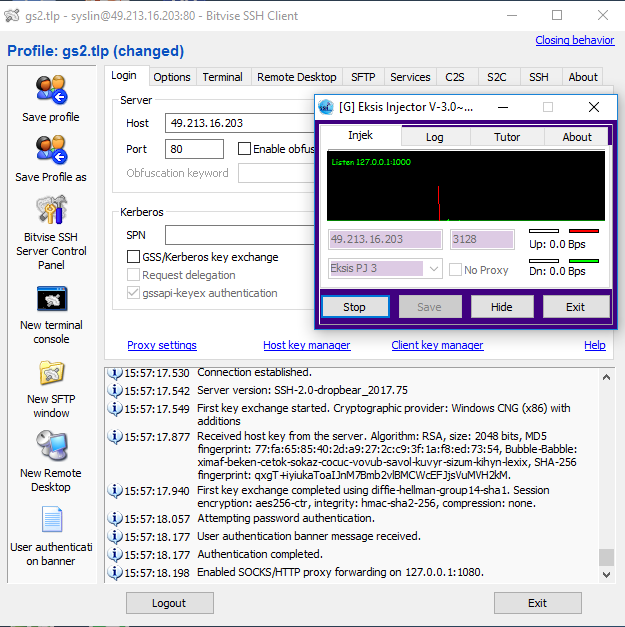Launch New Remote Desktop

52,445
